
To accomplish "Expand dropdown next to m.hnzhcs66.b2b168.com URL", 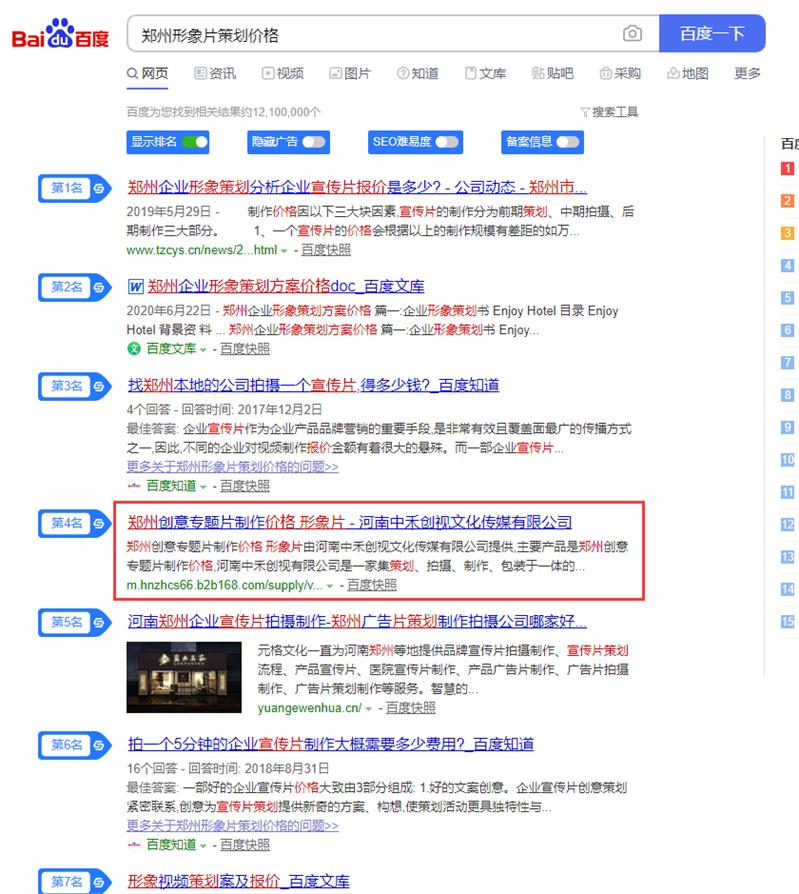I will [x=330, y=586].
